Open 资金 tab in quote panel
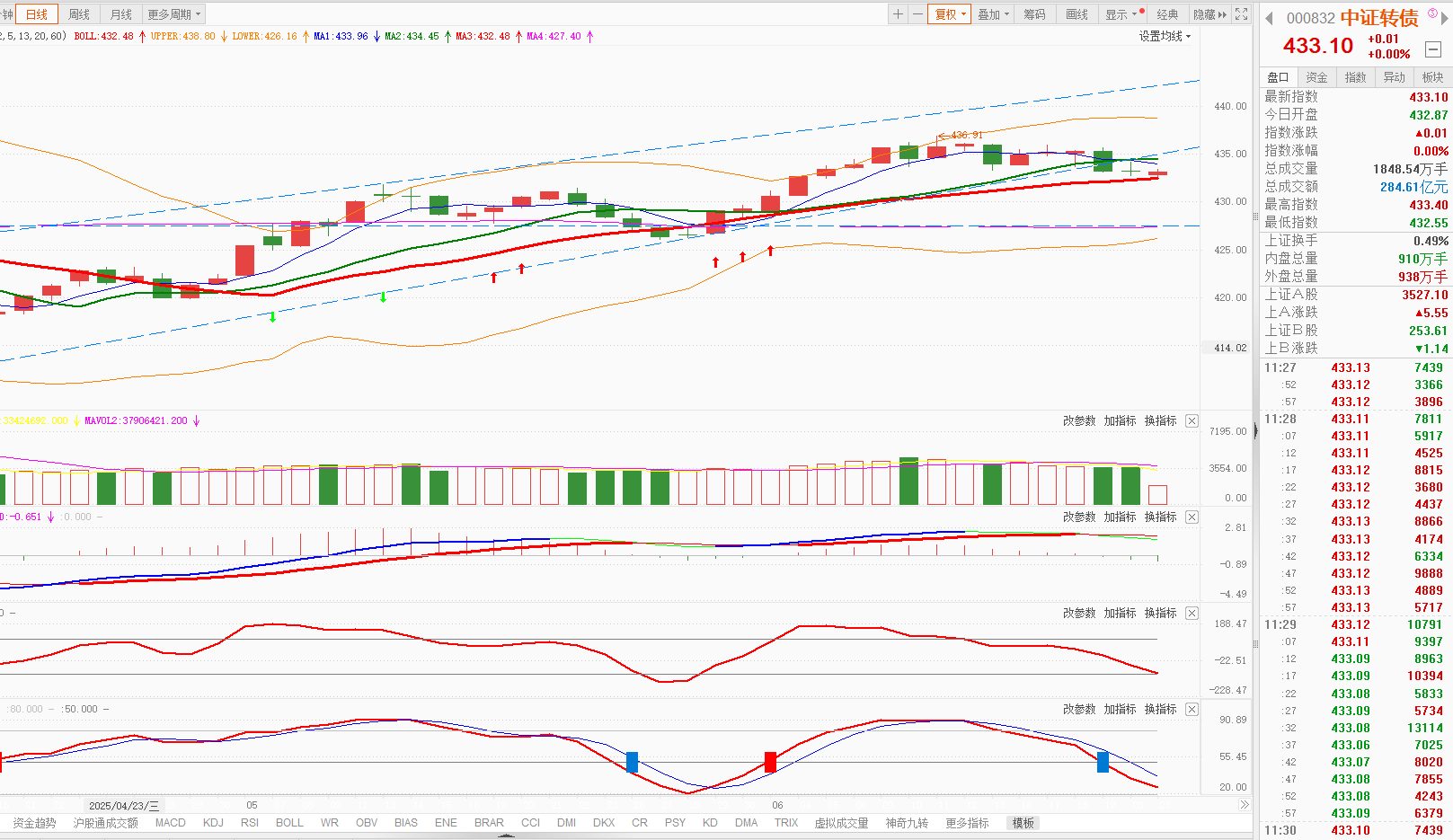The width and height of the screenshot is (1453, 840). coord(1316,77)
